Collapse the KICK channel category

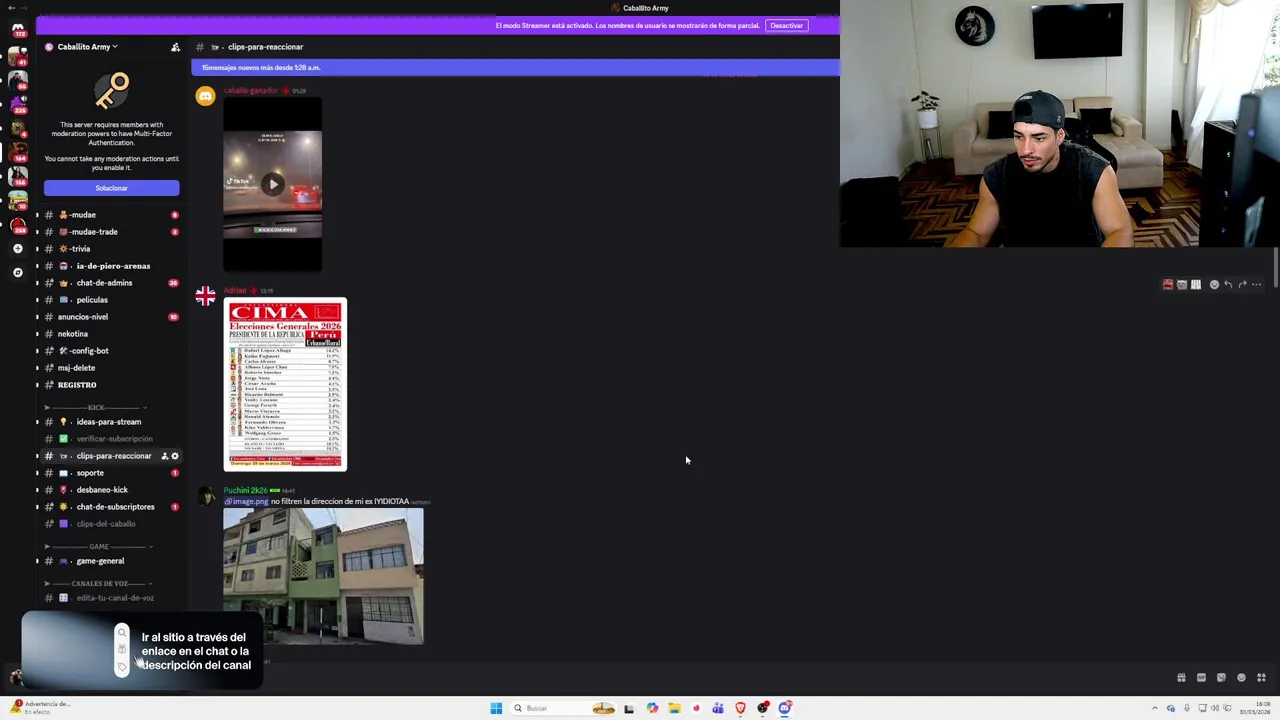pyautogui.click(x=96, y=408)
